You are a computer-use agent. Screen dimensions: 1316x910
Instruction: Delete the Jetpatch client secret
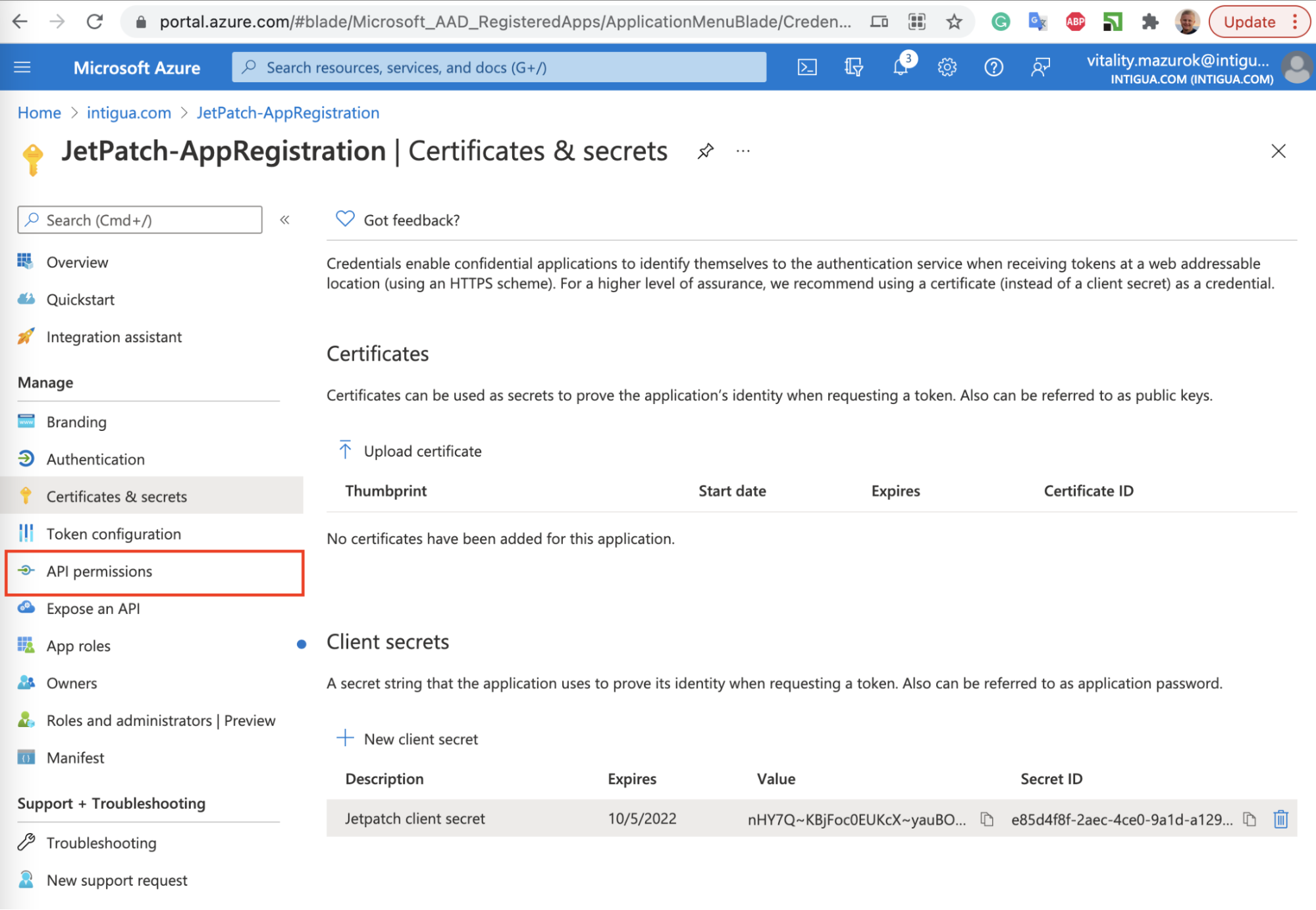coord(1280,819)
